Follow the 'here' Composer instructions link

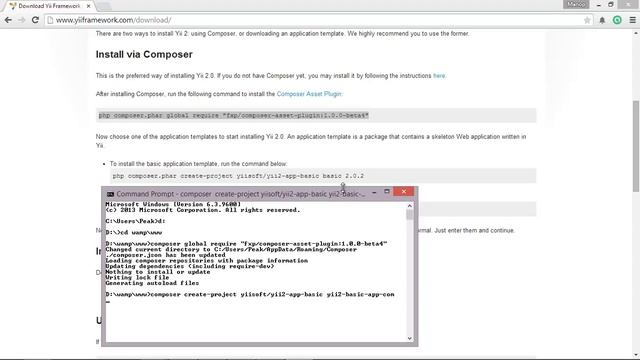coord(439,76)
